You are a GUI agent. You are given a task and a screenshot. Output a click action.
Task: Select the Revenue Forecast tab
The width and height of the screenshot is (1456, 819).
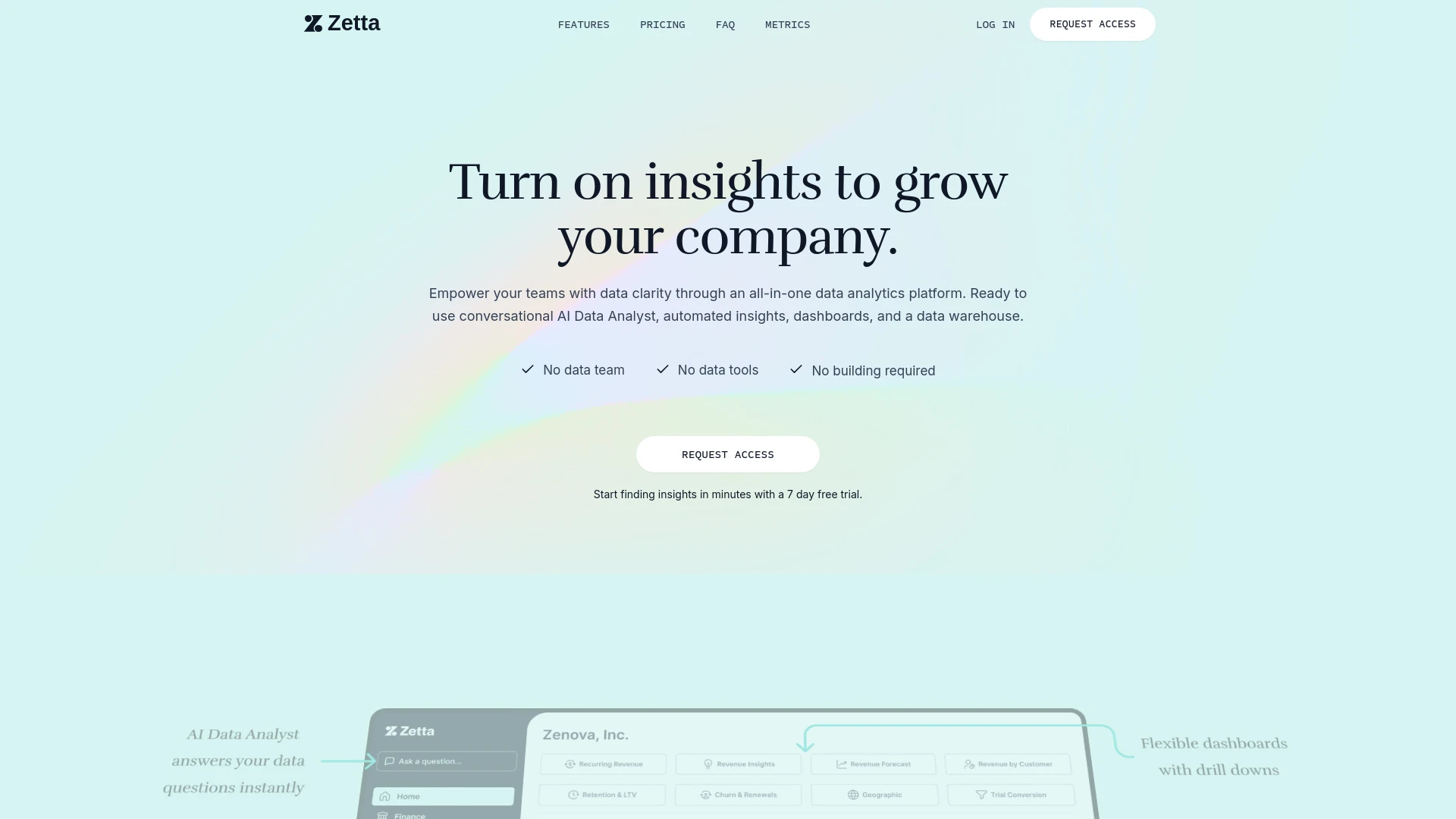point(873,764)
